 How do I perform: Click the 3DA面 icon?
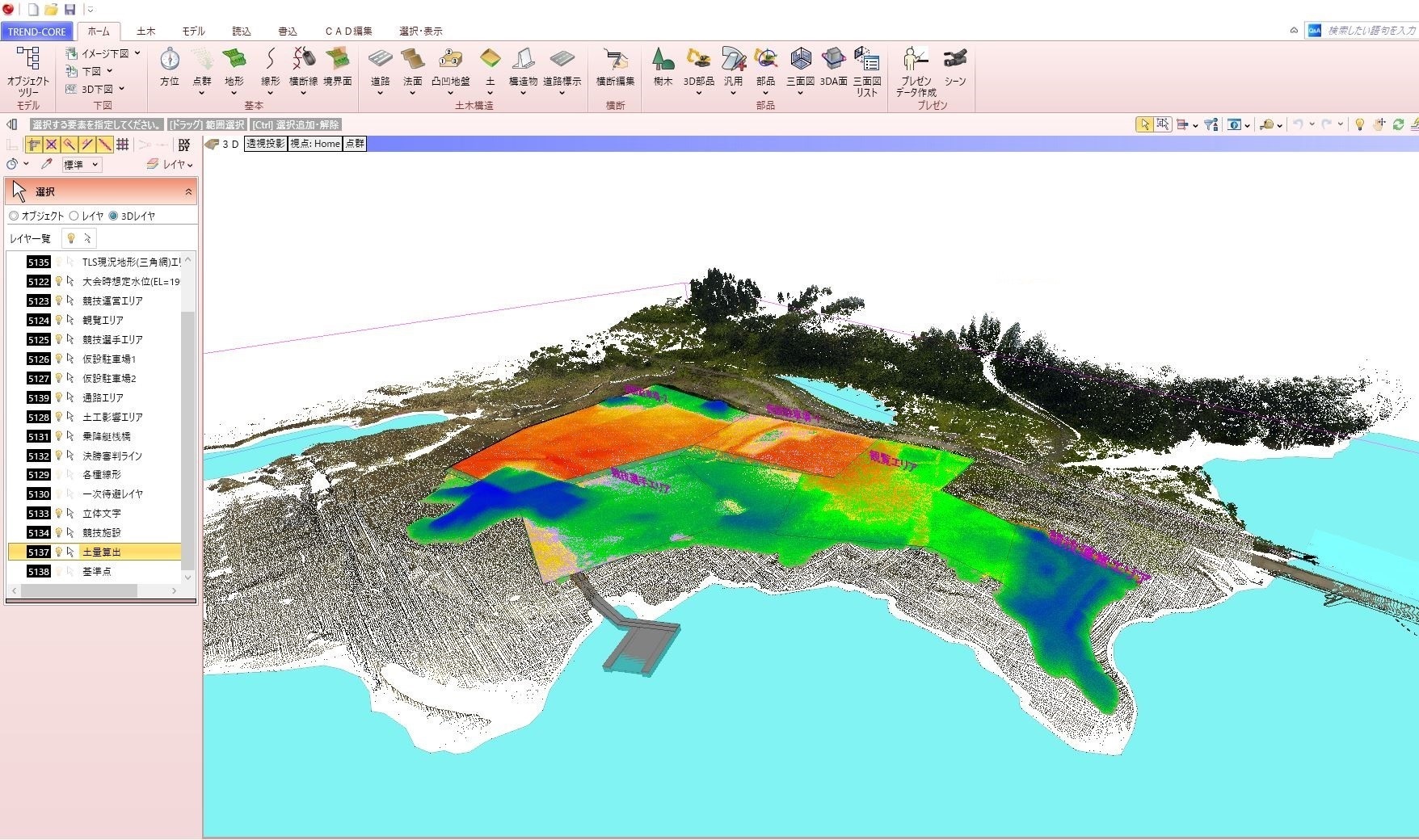pos(833,60)
